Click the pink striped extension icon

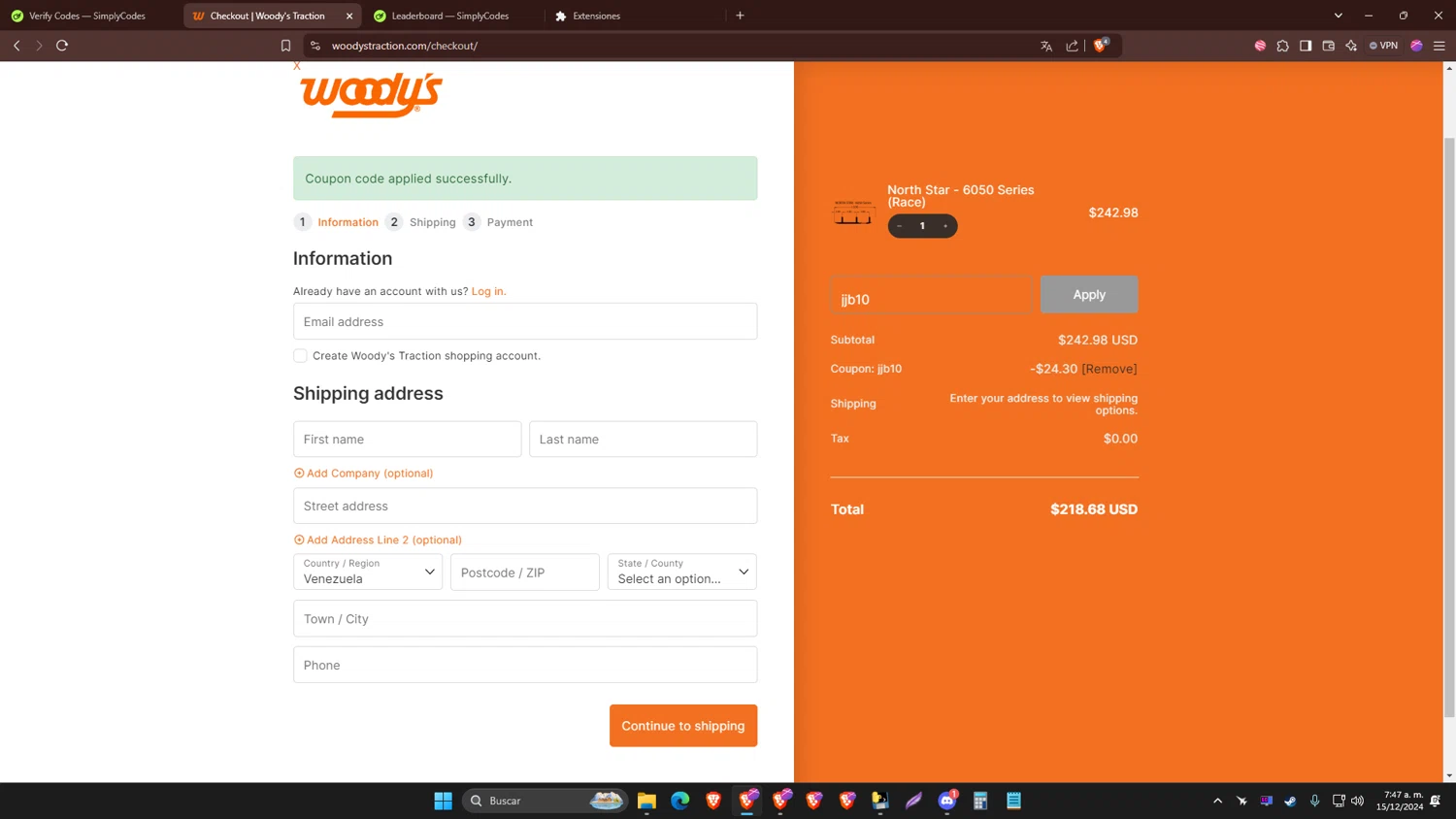click(x=1260, y=46)
